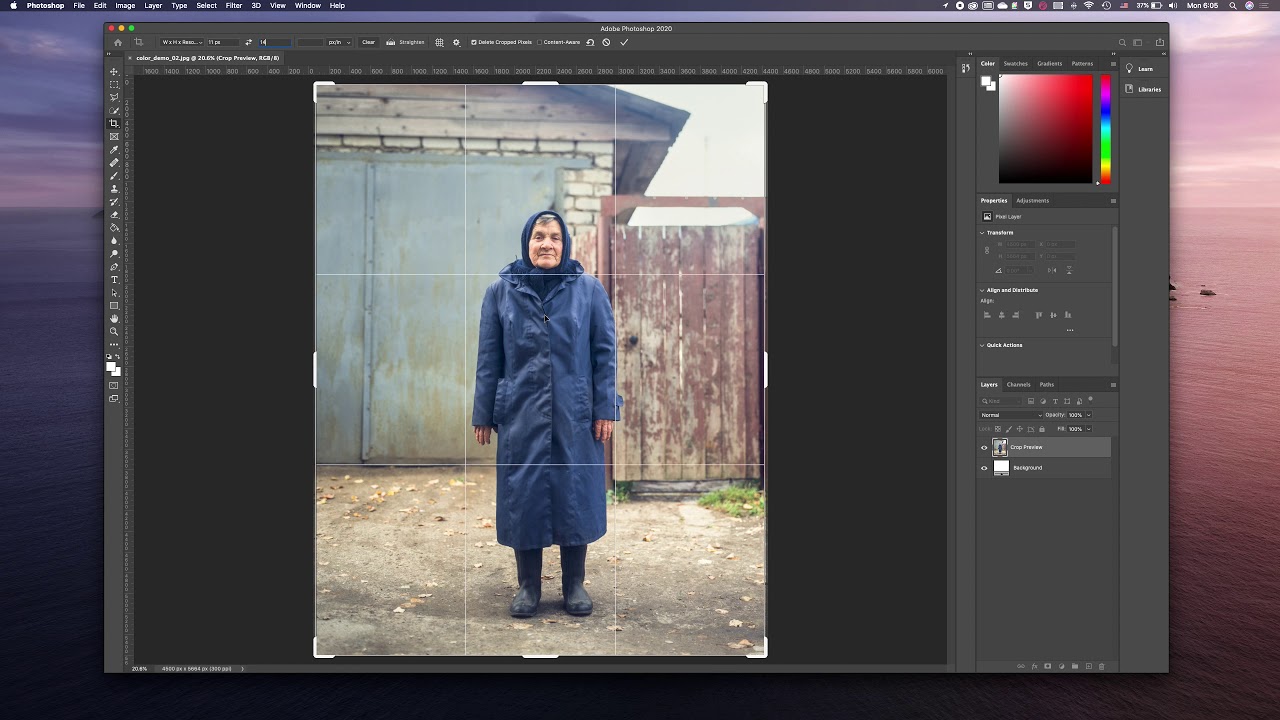Open the crop ratio preset dropdown
Screen dimensions: 1280x720
(x=183, y=42)
